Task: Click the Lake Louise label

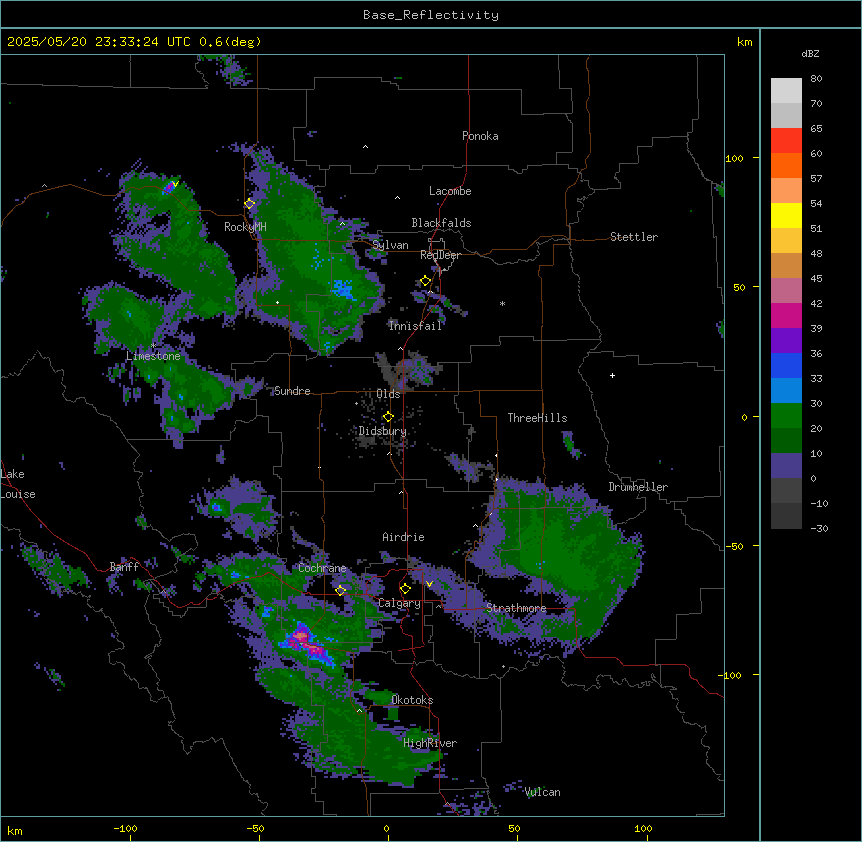Action: [x=18, y=484]
